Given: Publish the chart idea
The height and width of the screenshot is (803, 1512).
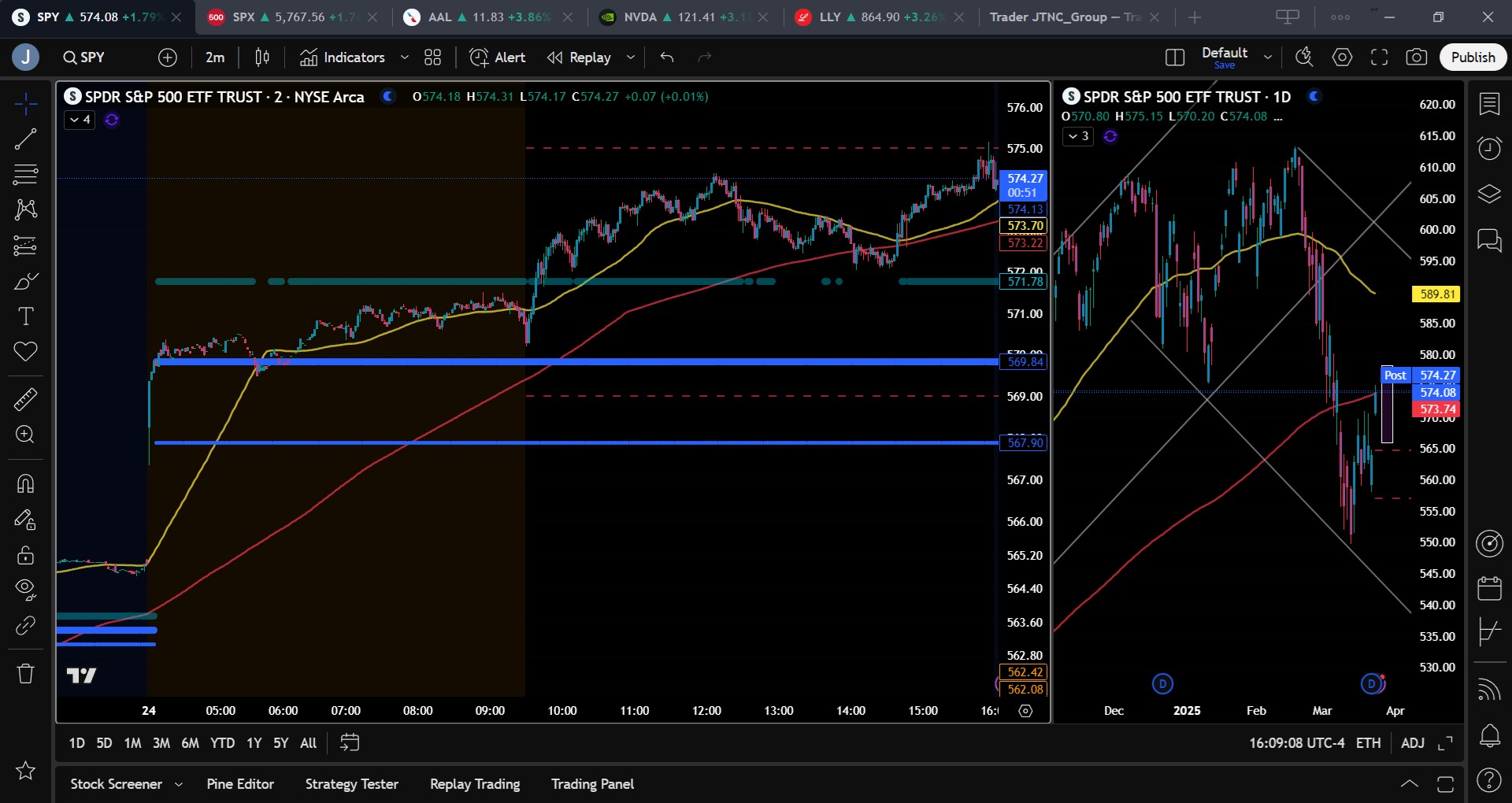Looking at the screenshot, I should tap(1473, 57).
